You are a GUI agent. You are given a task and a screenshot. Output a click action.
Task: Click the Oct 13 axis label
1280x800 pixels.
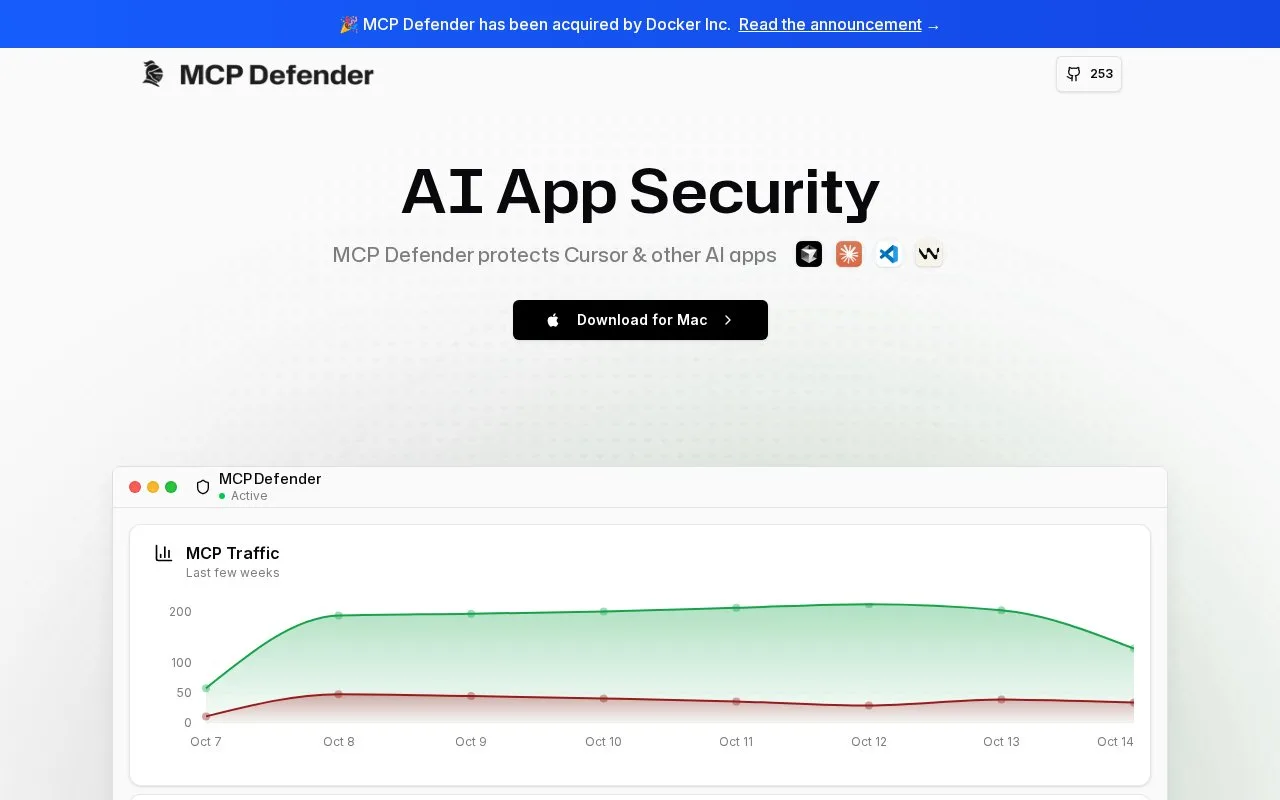tap(1001, 742)
